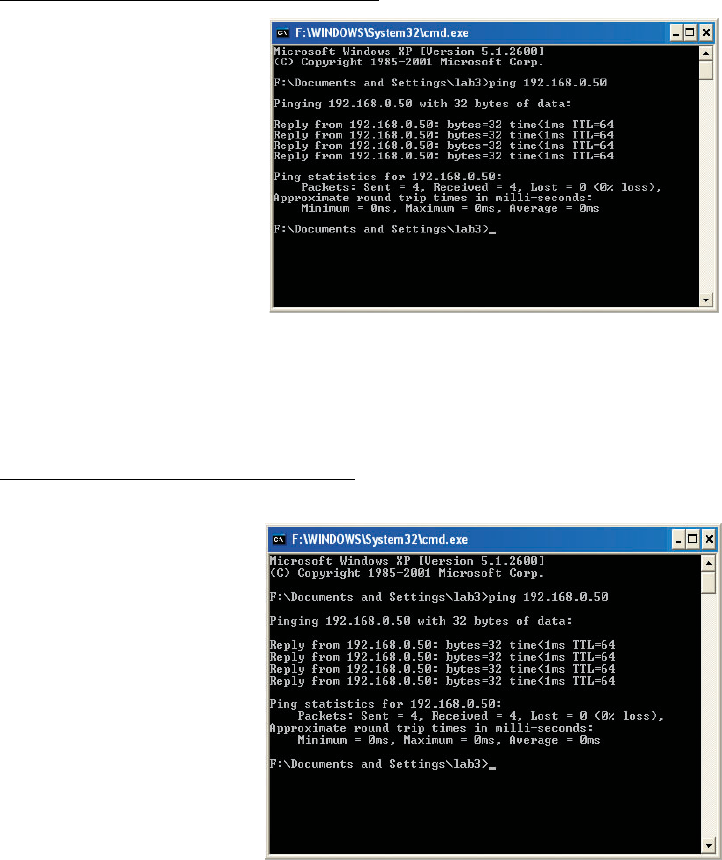This screenshot has height=860, width=722.
Task: Click scroll-down arrow in upper command window
Action: click(706, 300)
